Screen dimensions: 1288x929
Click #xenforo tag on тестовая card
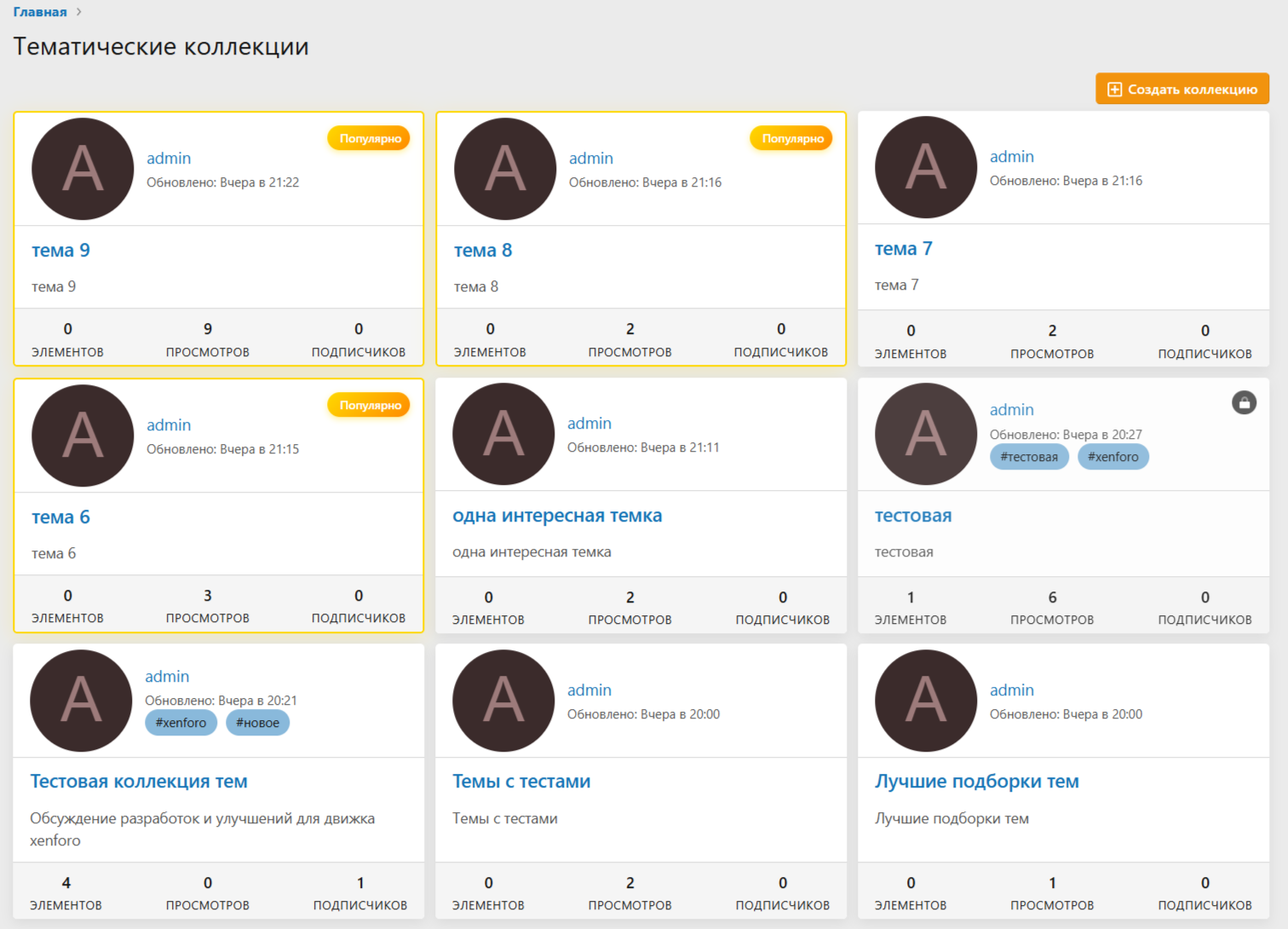tap(1113, 457)
